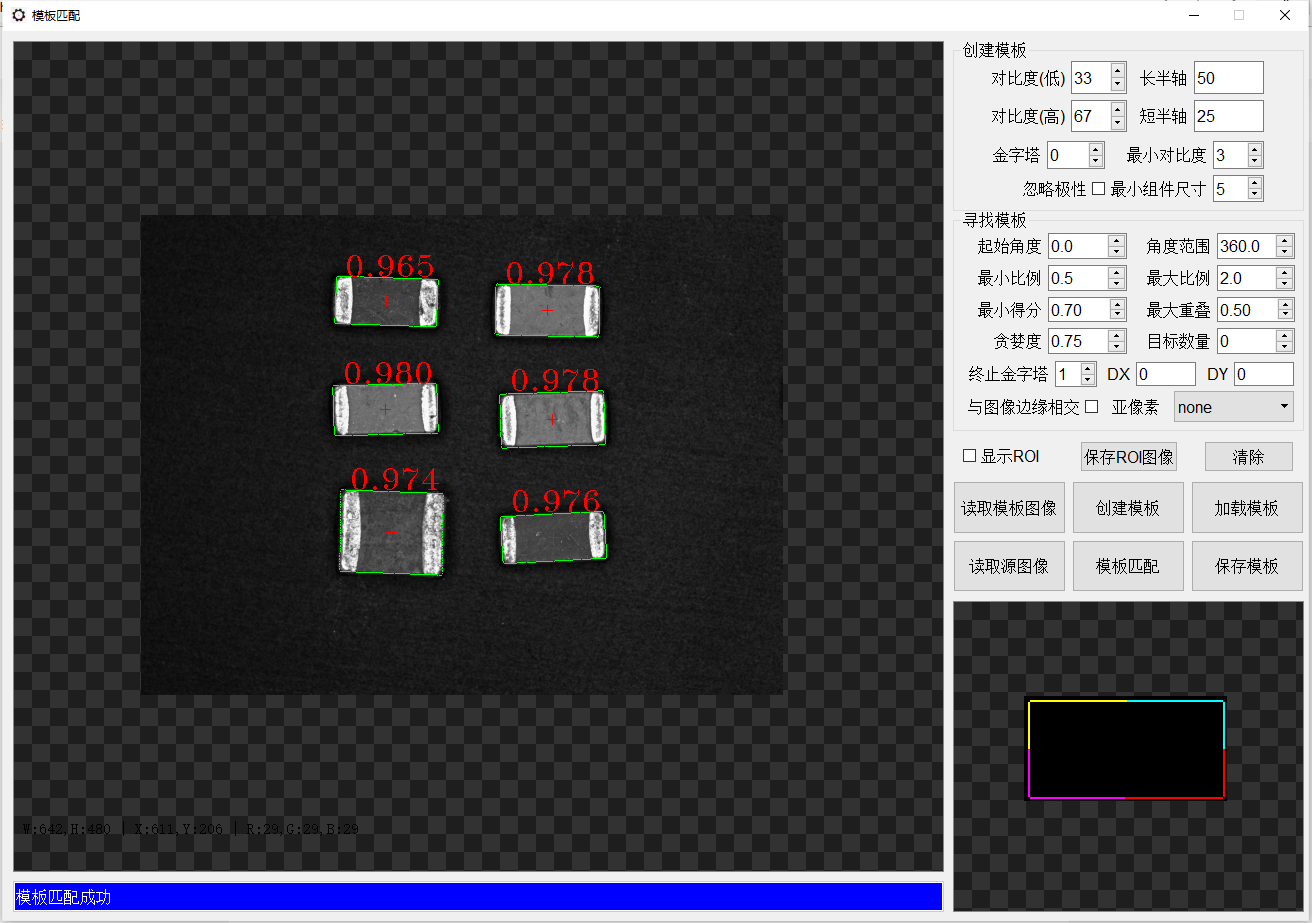Increase 角度范围 with its up arrow
This screenshot has height=923, width=1312.
[x=1285, y=240]
